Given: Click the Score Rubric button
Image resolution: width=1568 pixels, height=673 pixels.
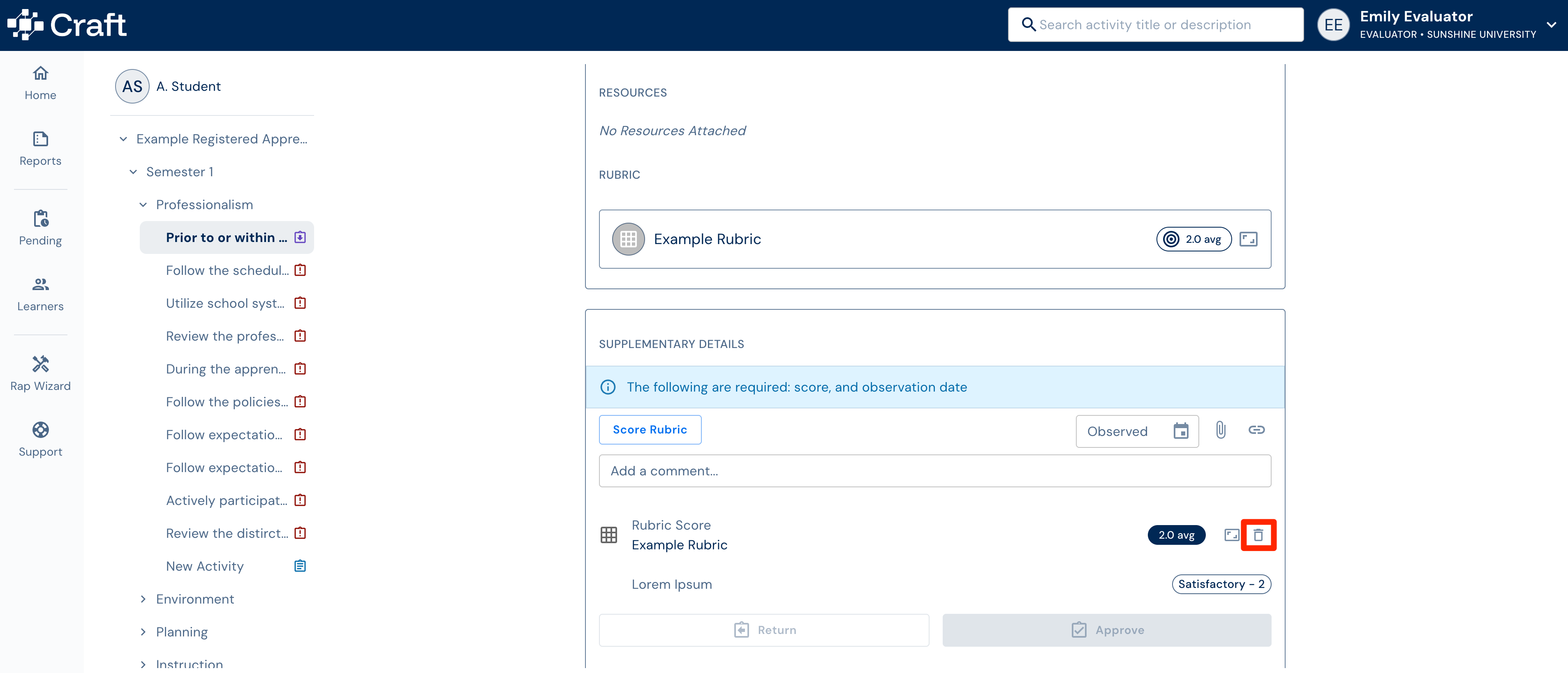Looking at the screenshot, I should pyautogui.click(x=650, y=430).
